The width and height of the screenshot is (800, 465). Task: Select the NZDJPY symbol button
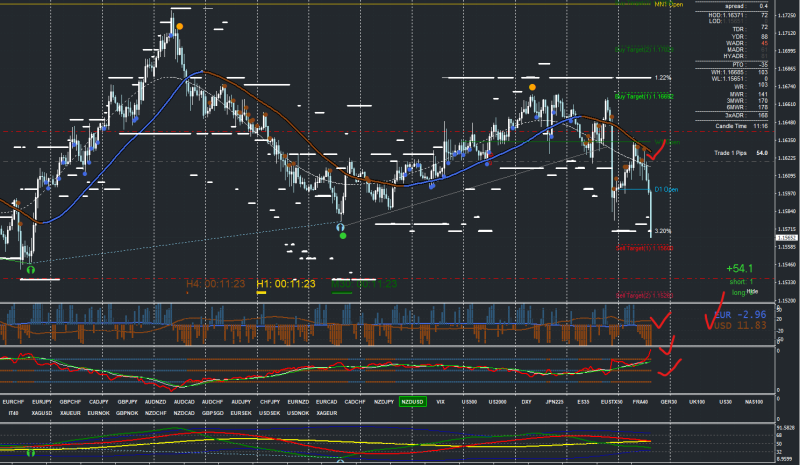383,402
